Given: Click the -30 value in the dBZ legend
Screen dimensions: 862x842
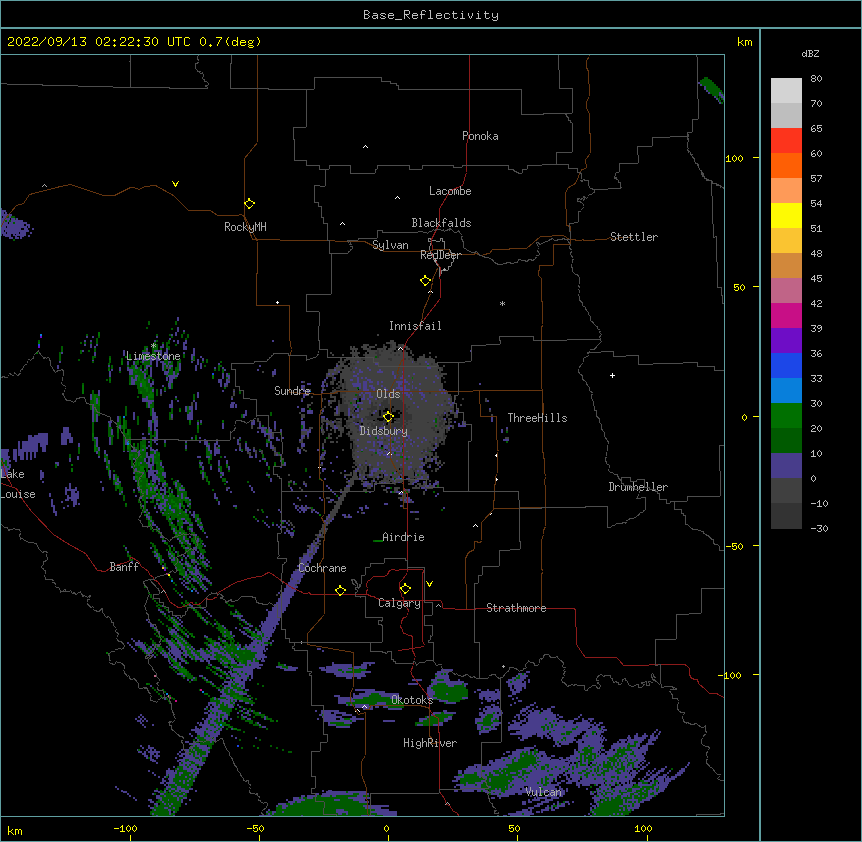Looking at the screenshot, I should [819, 528].
